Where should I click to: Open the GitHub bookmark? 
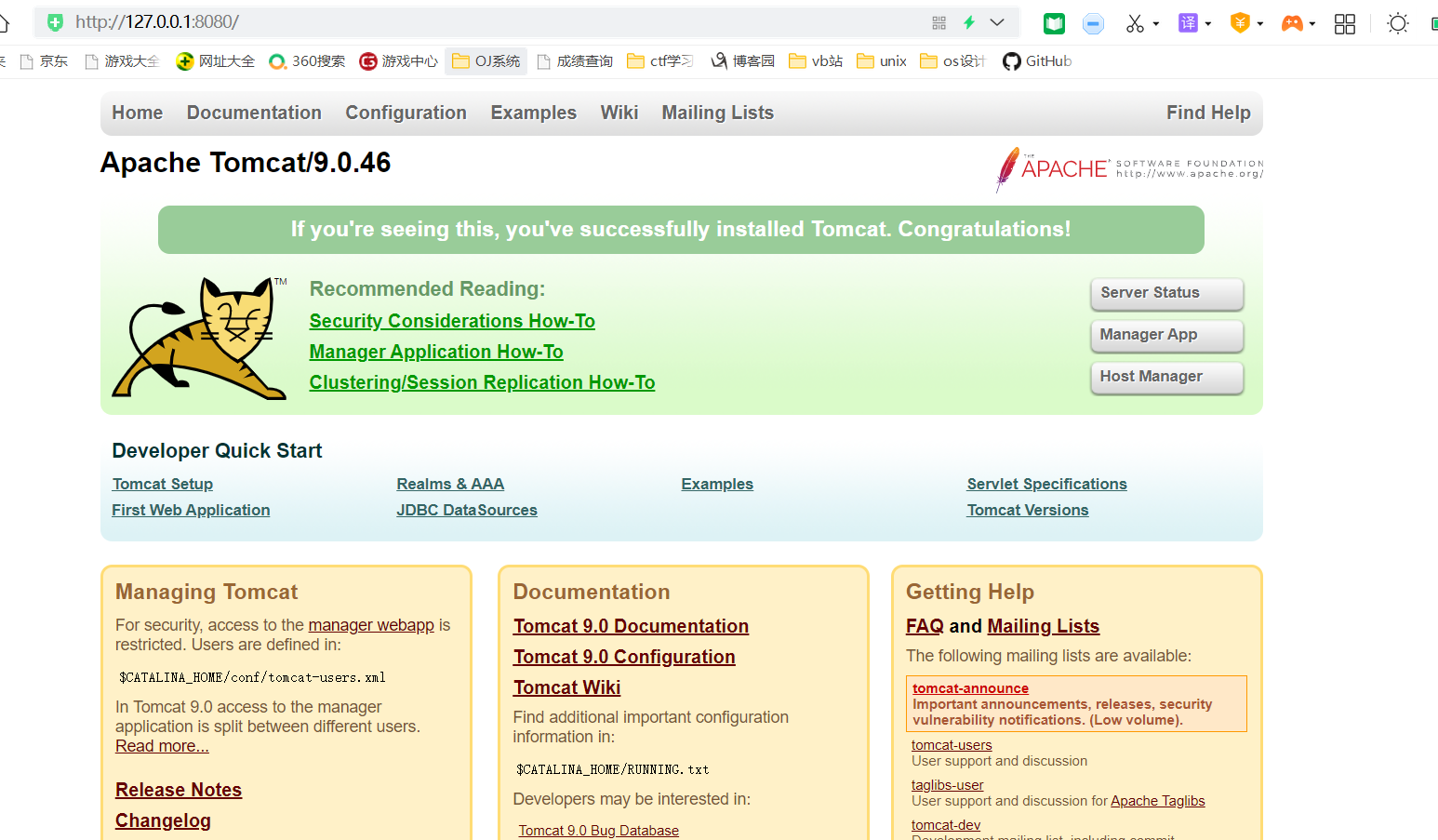click(x=1037, y=61)
